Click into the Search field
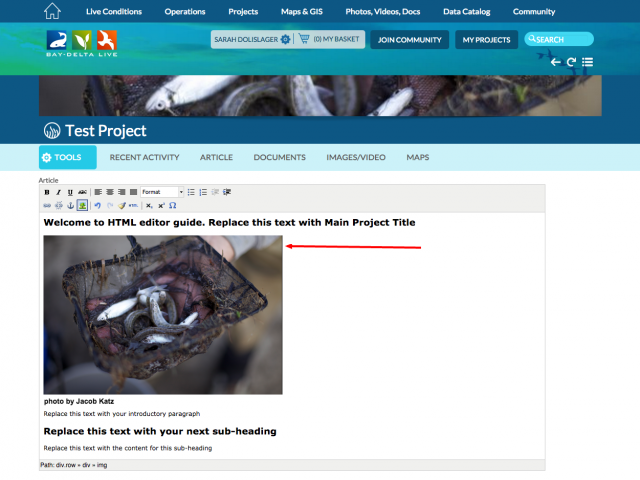 [x=563, y=40]
